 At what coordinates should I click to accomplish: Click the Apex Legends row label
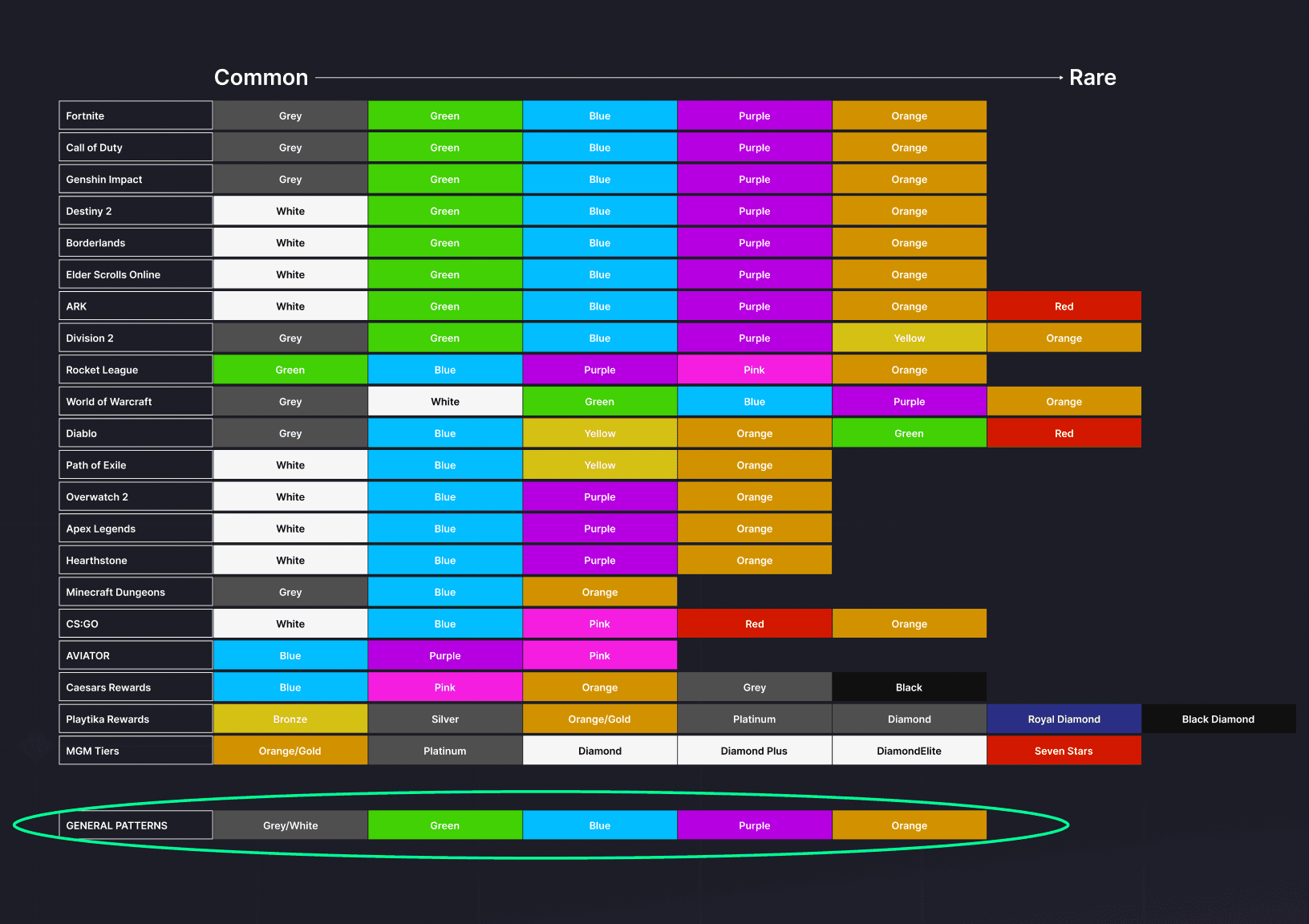click(x=136, y=529)
